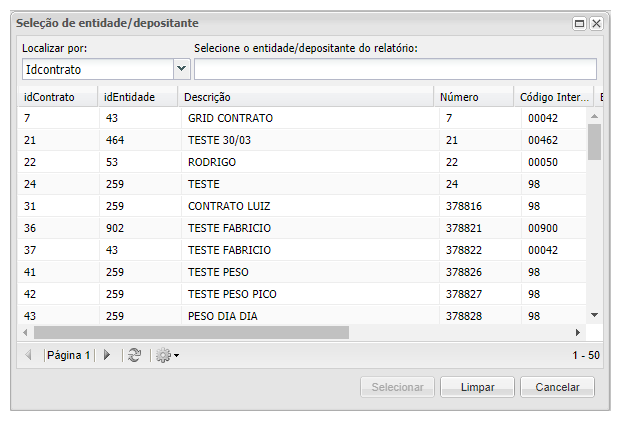Screen dimensions: 621x421
Task: Open the 'Localizar por' dropdown arrow
Action: (x=182, y=69)
